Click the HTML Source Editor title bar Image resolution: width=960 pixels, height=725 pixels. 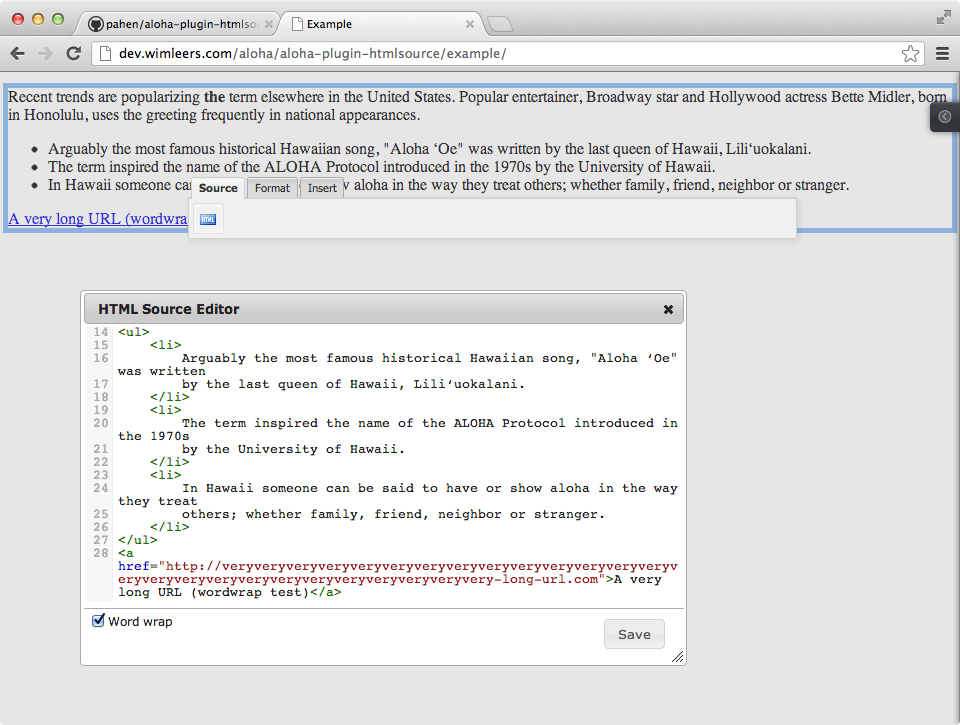383,309
